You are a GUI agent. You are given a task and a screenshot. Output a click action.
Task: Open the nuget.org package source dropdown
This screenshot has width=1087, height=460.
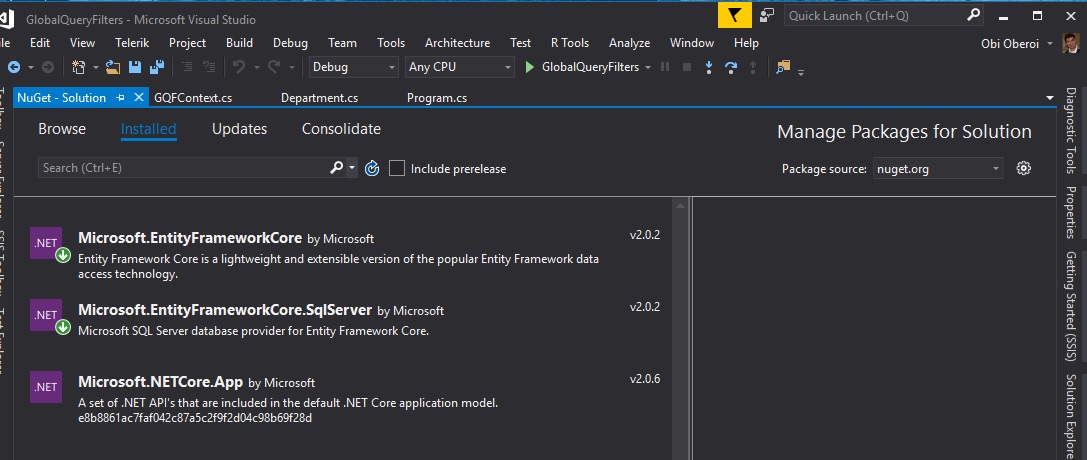937,169
